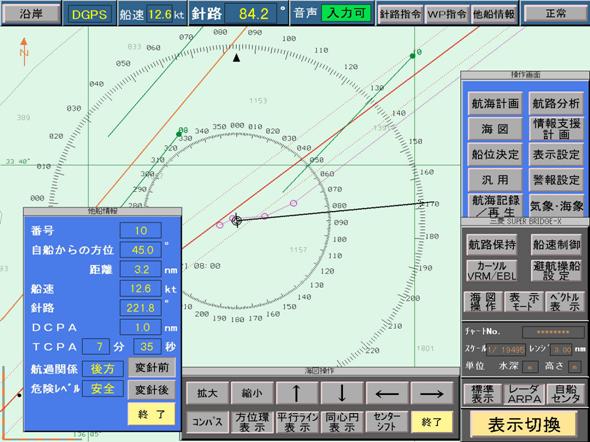Click the レンジ value field

tap(561, 349)
